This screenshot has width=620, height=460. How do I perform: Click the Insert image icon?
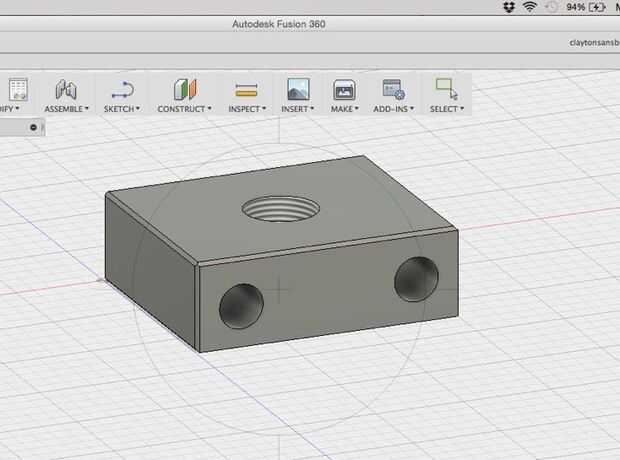tap(298, 89)
